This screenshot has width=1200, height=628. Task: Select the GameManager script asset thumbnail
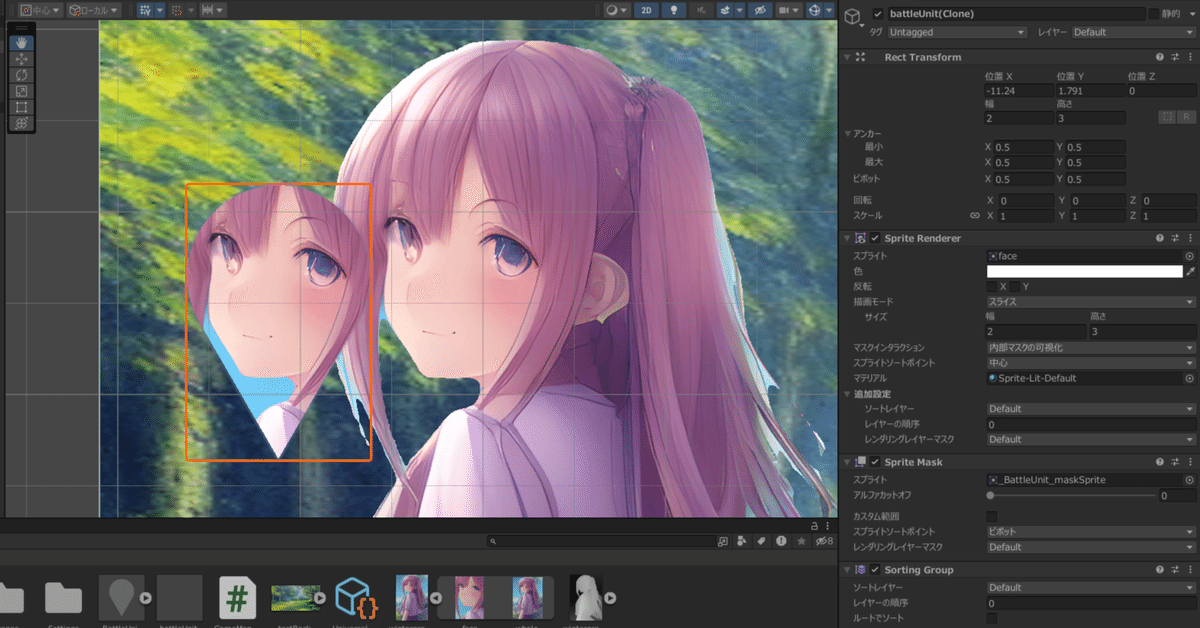(x=237, y=597)
